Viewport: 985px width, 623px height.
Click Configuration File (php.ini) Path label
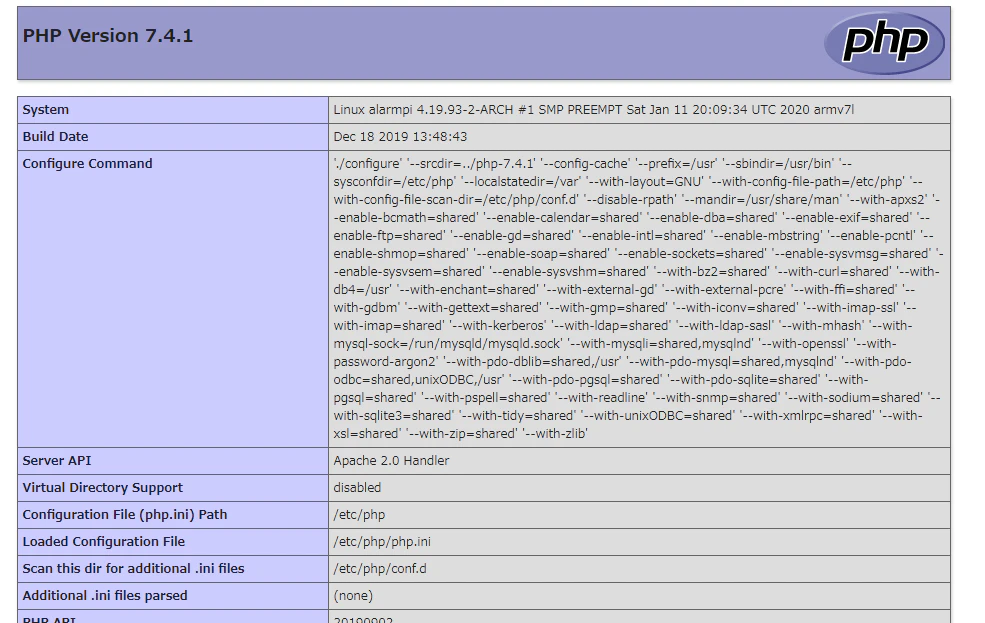coord(125,514)
